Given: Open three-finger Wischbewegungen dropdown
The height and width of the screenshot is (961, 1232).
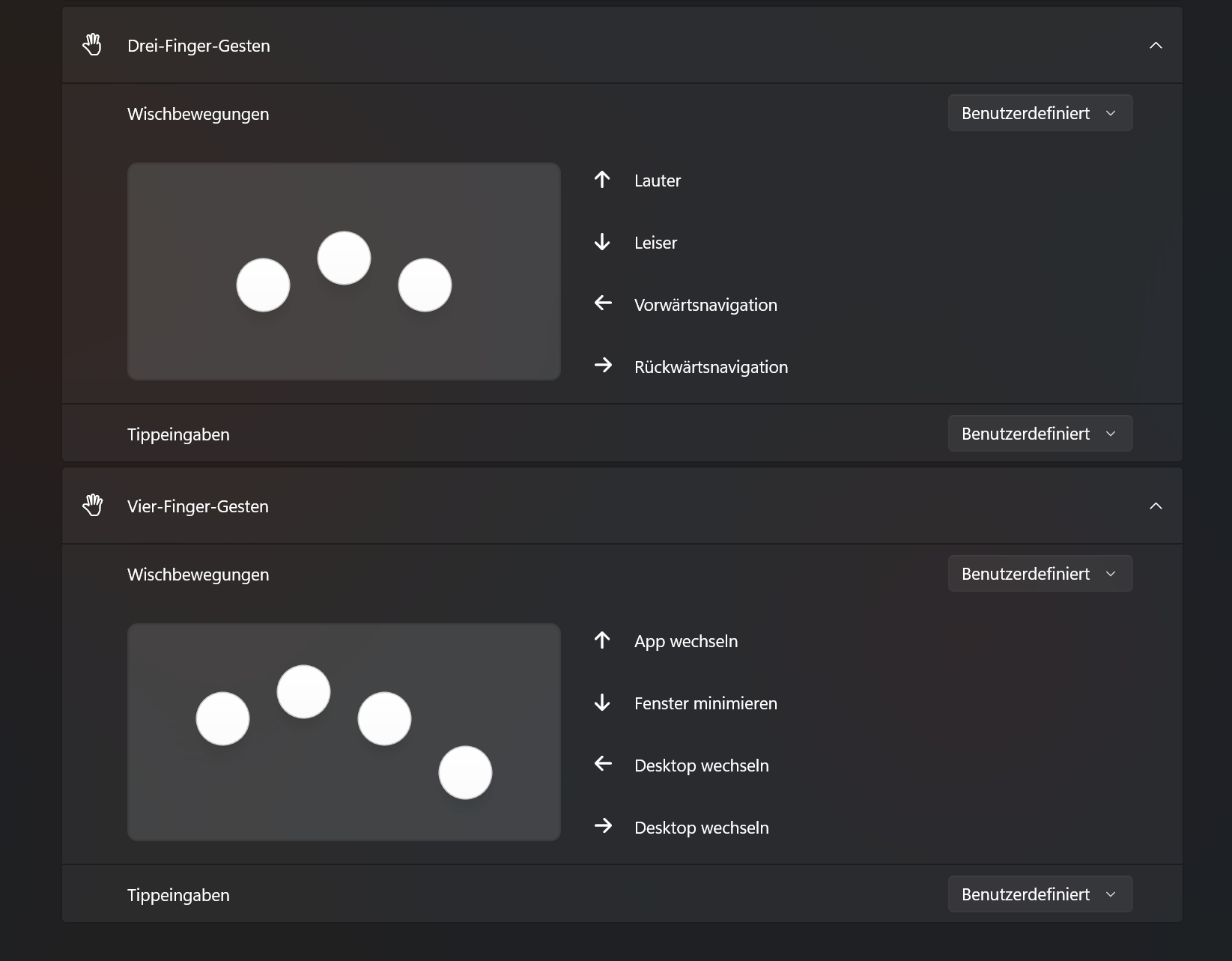Looking at the screenshot, I should [1040, 113].
